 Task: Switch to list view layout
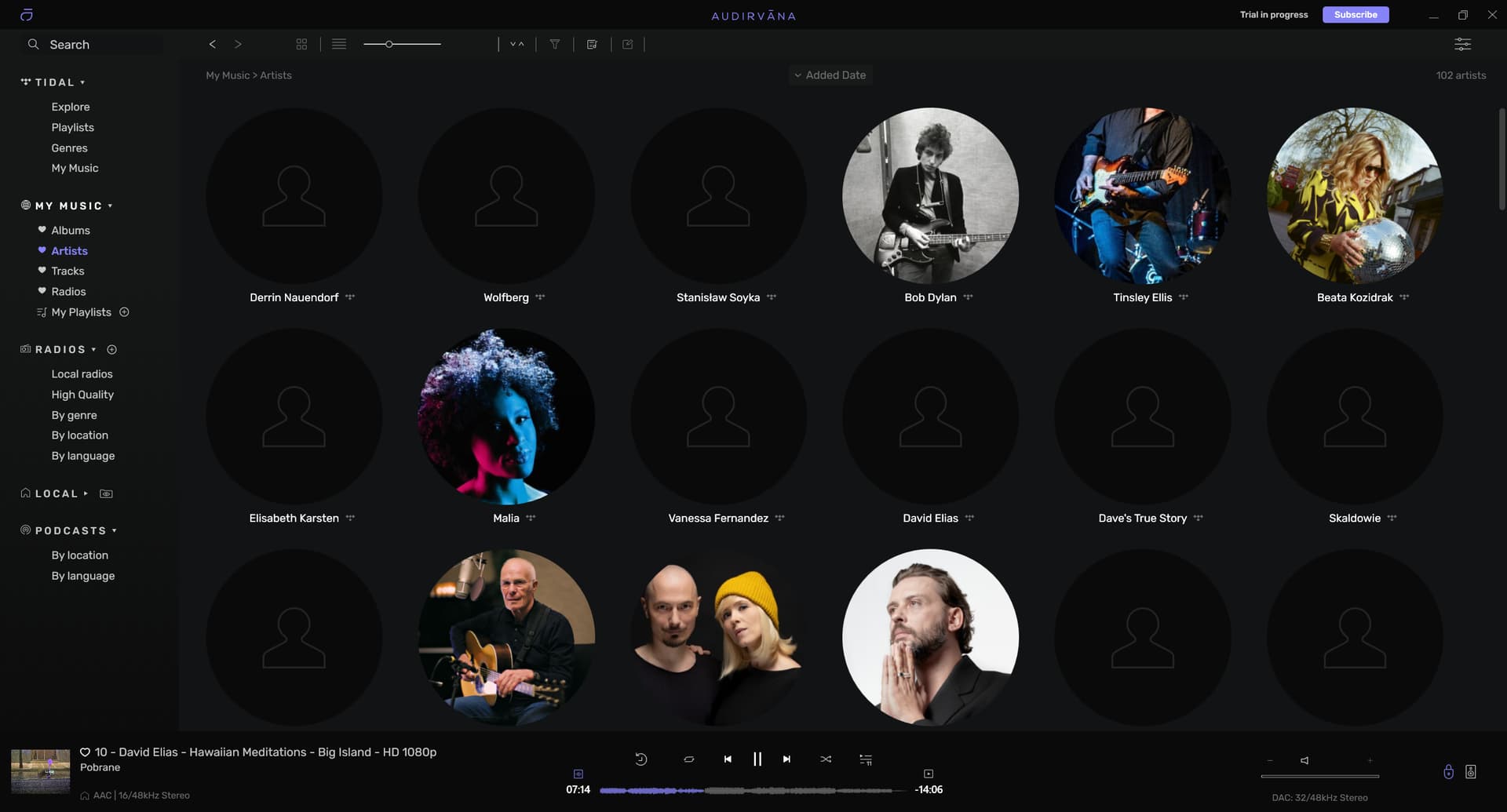pyautogui.click(x=339, y=45)
